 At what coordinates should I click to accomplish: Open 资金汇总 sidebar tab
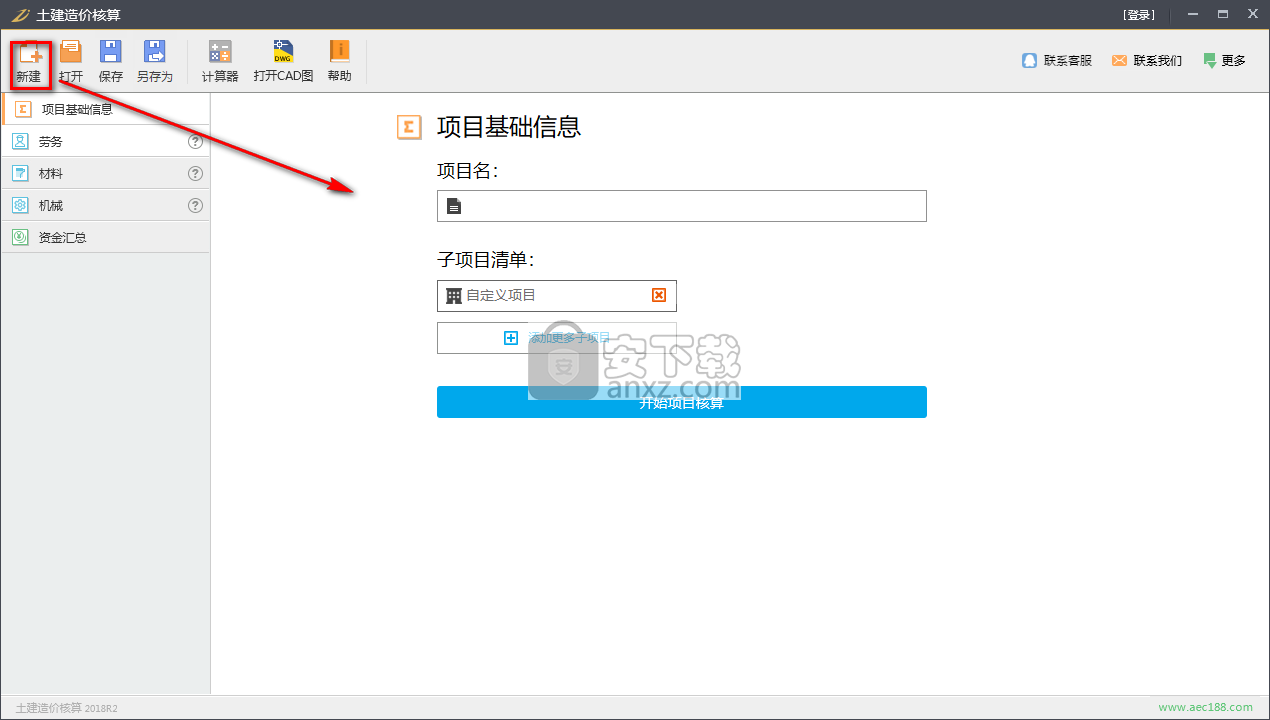pyautogui.click(x=106, y=238)
